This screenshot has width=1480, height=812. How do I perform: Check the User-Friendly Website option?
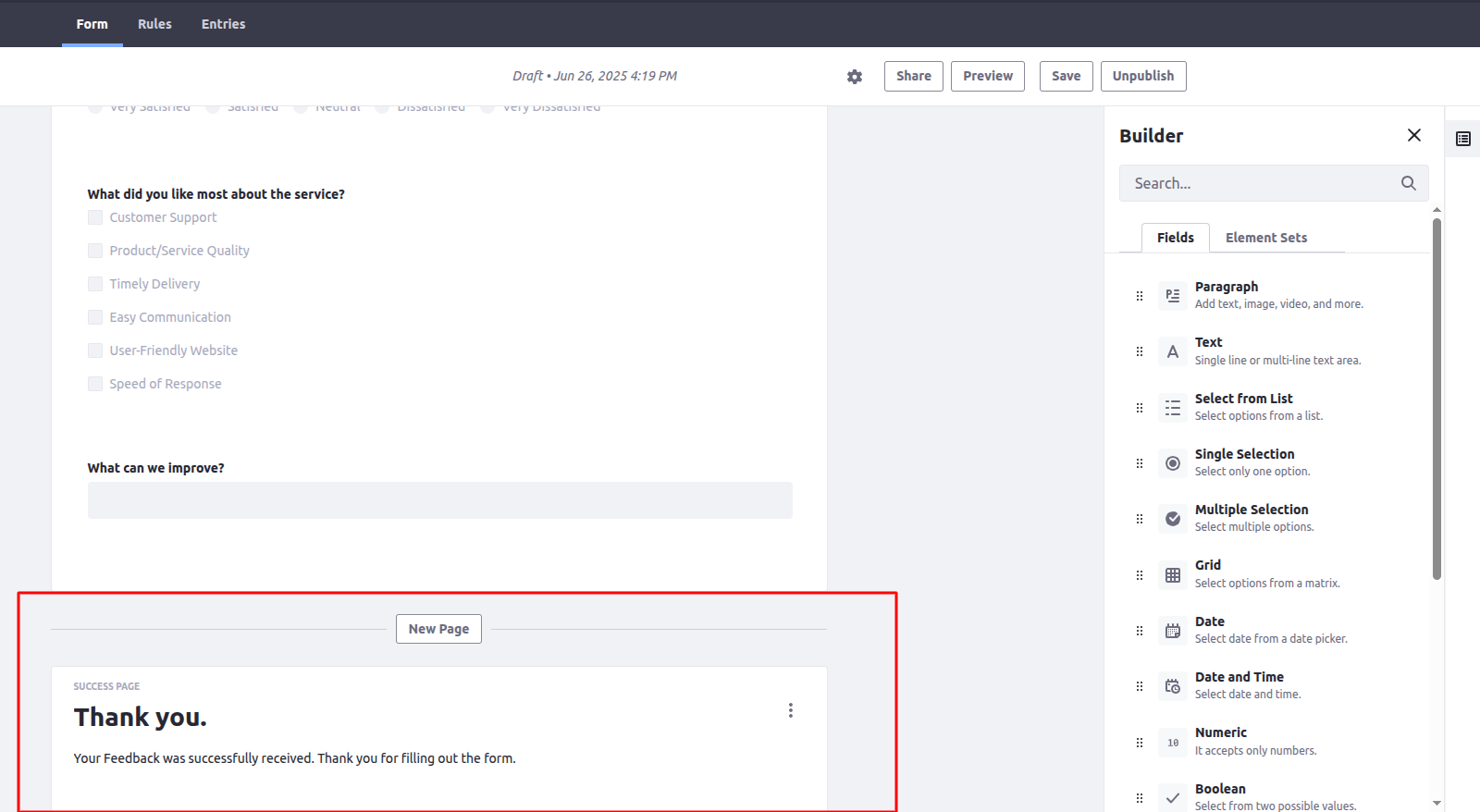[x=95, y=351]
